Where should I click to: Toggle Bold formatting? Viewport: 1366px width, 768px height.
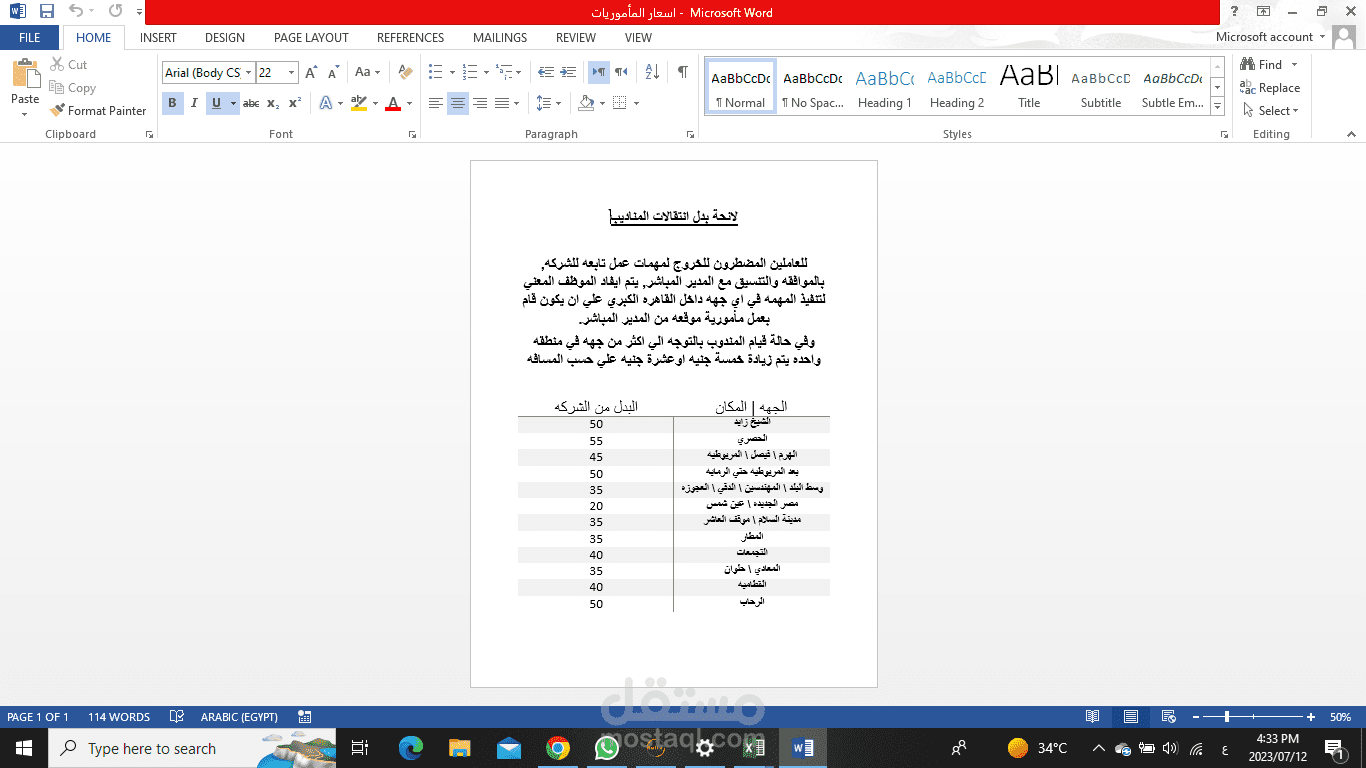tap(172, 103)
